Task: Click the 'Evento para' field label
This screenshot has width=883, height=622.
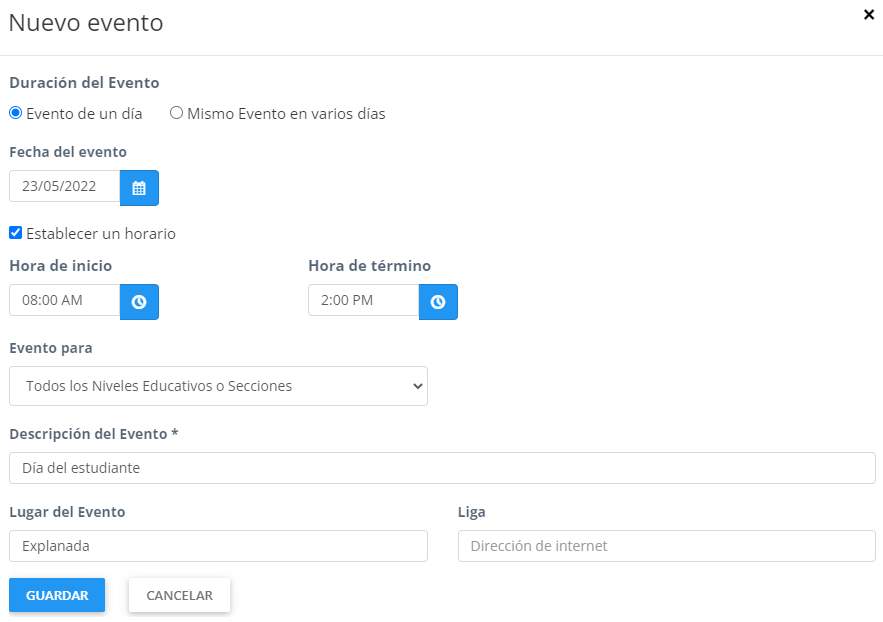Action: (x=51, y=348)
